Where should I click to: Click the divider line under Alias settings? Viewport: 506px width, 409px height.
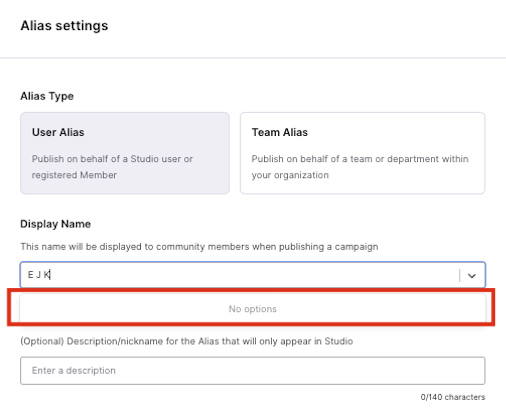(253, 58)
